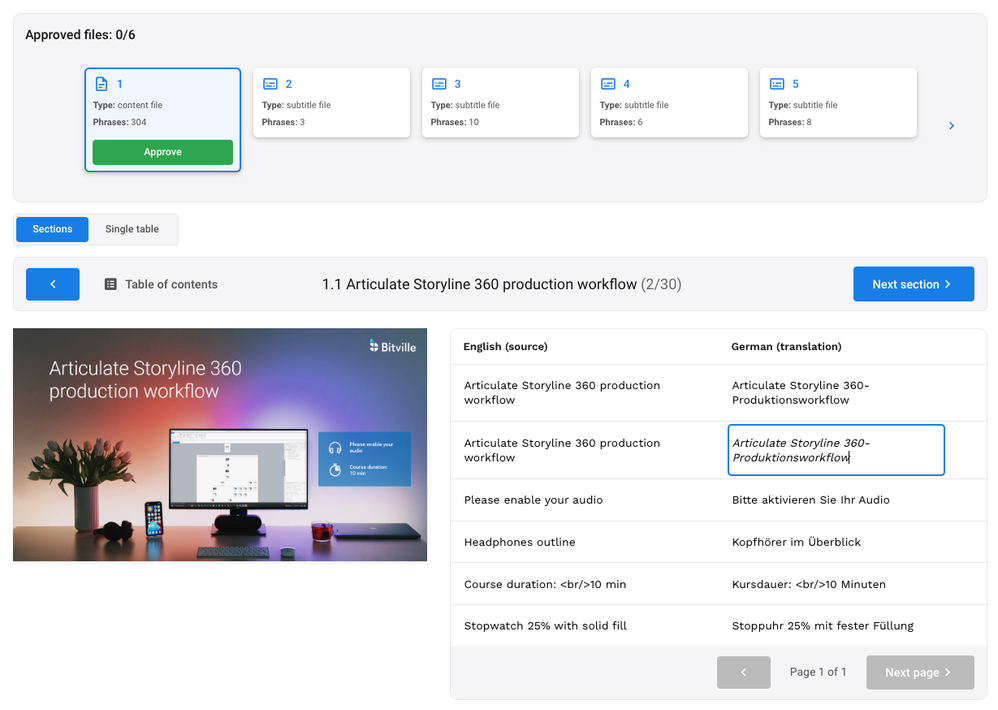Switch to the Single table view
Screen dimensions: 998x710
(132, 229)
